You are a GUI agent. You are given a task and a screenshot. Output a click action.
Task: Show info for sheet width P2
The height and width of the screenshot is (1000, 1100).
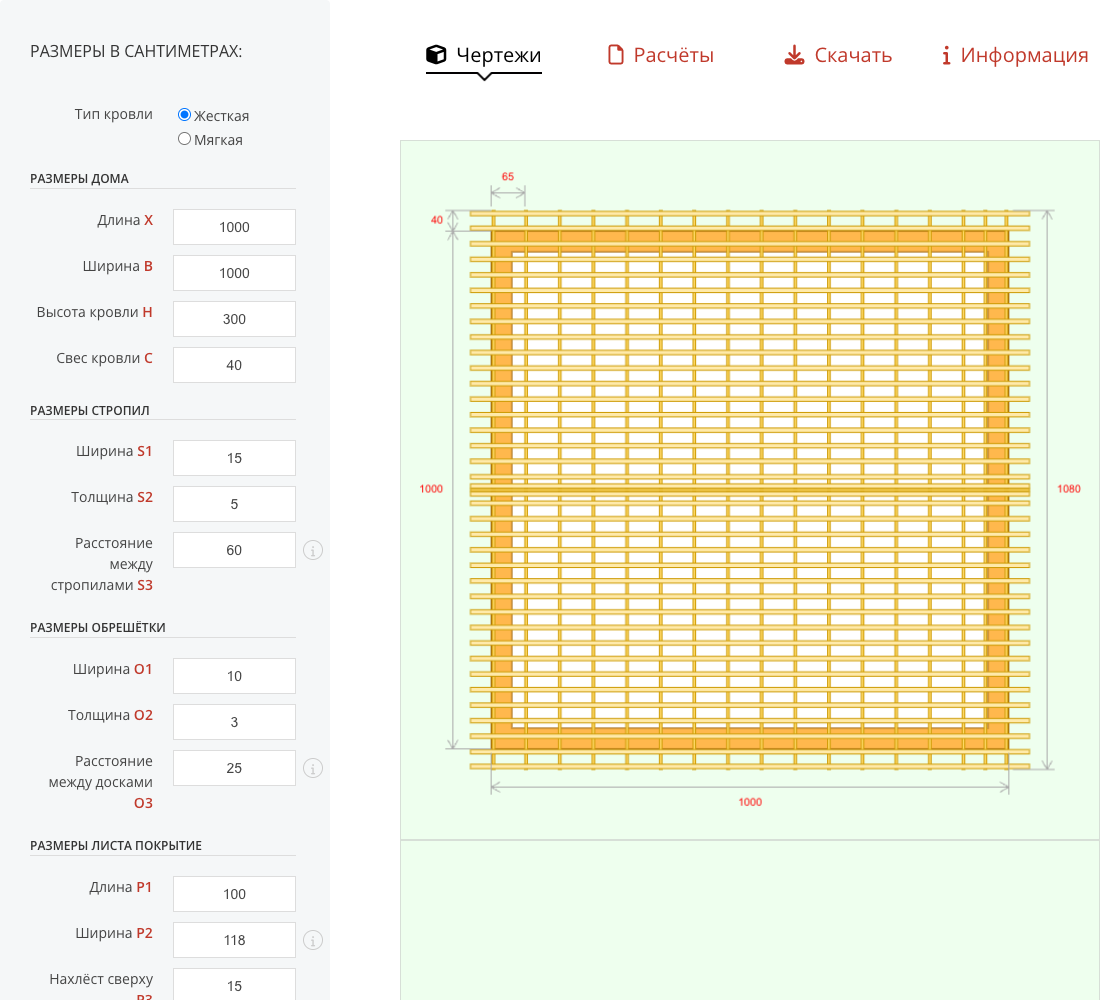pyautogui.click(x=313, y=940)
